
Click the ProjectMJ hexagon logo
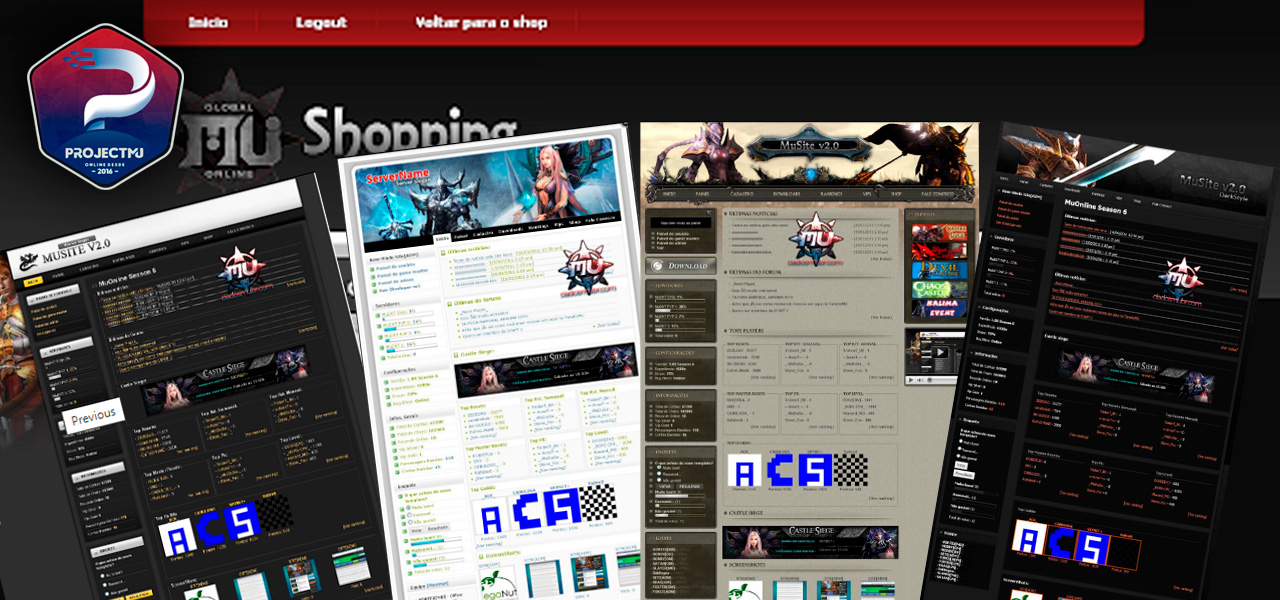(x=105, y=106)
